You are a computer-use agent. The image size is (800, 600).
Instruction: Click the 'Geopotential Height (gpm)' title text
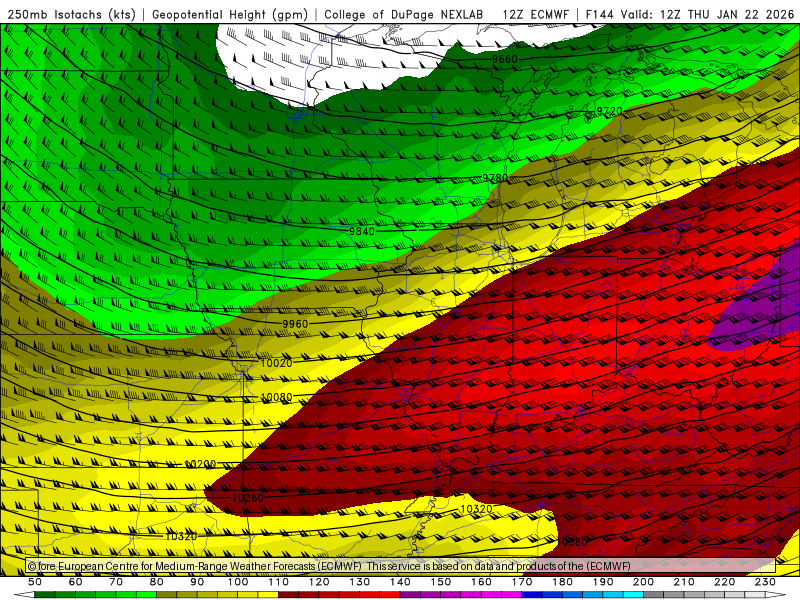point(230,14)
